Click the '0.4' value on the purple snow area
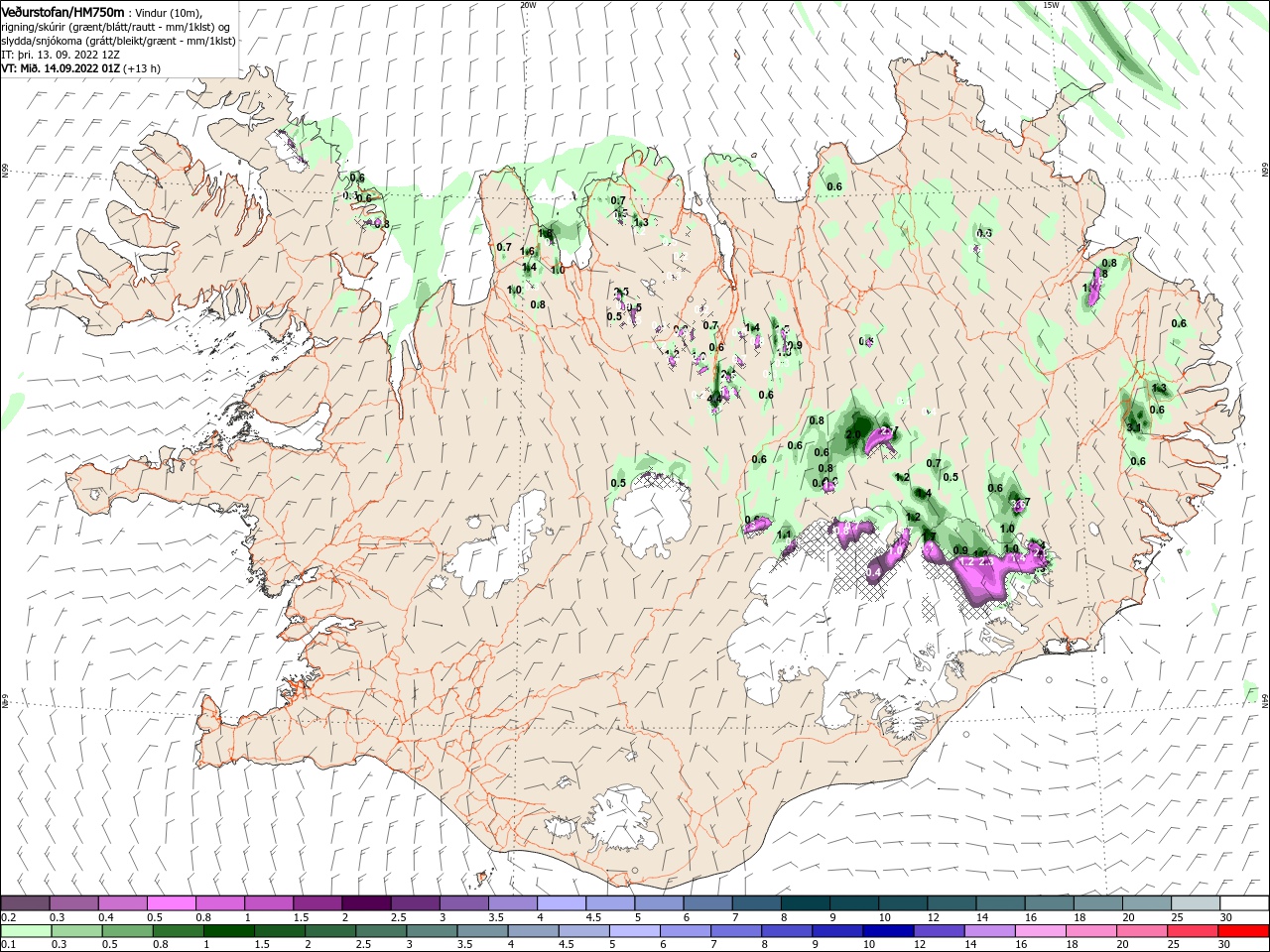 (875, 572)
